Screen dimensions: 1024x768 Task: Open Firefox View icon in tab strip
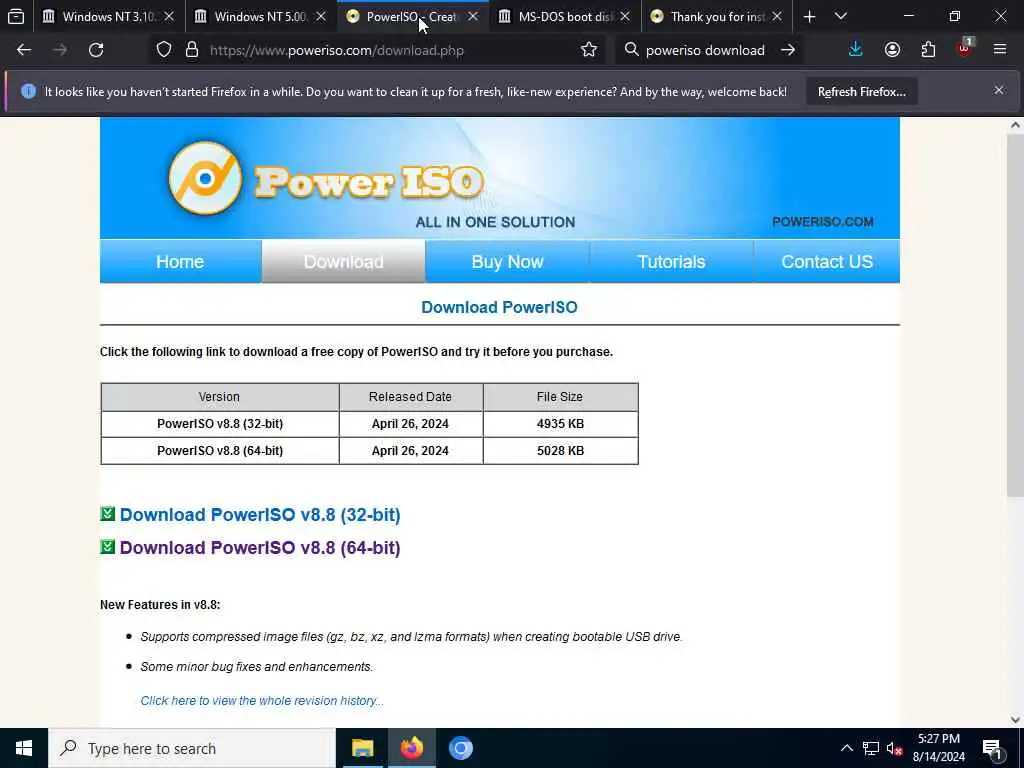(16, 16)
